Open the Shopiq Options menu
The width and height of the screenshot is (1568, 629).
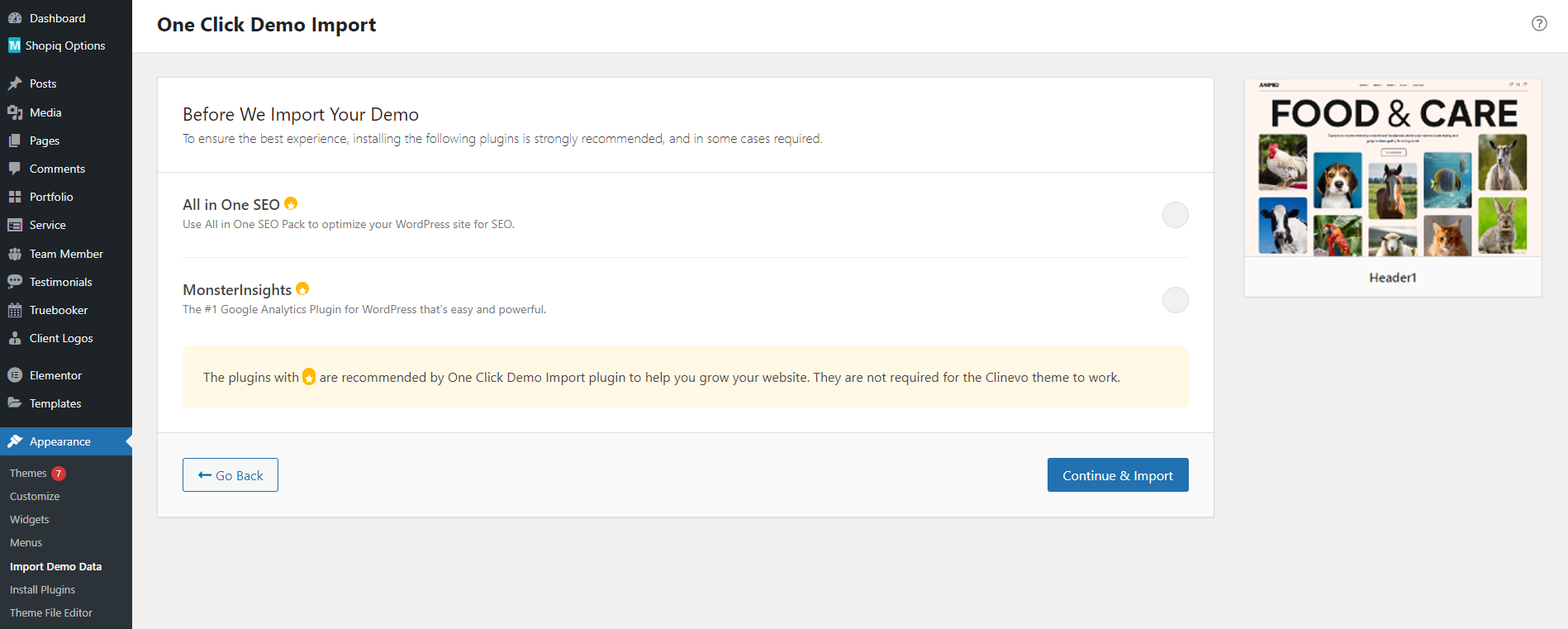[66, 45]
